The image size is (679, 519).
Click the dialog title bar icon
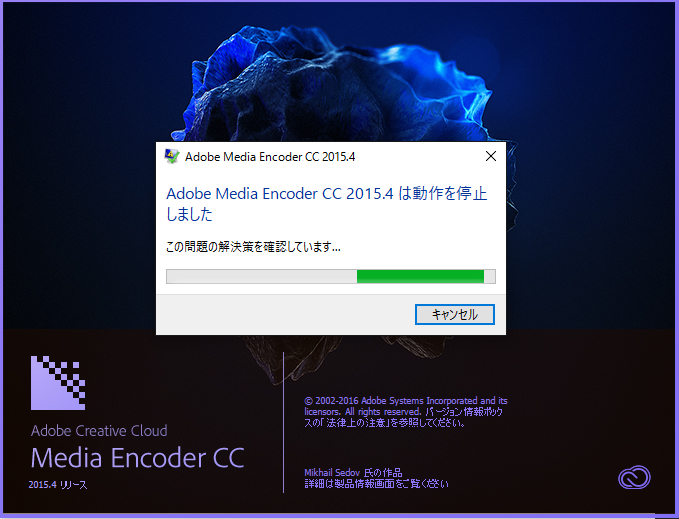[x=172, y=156]
